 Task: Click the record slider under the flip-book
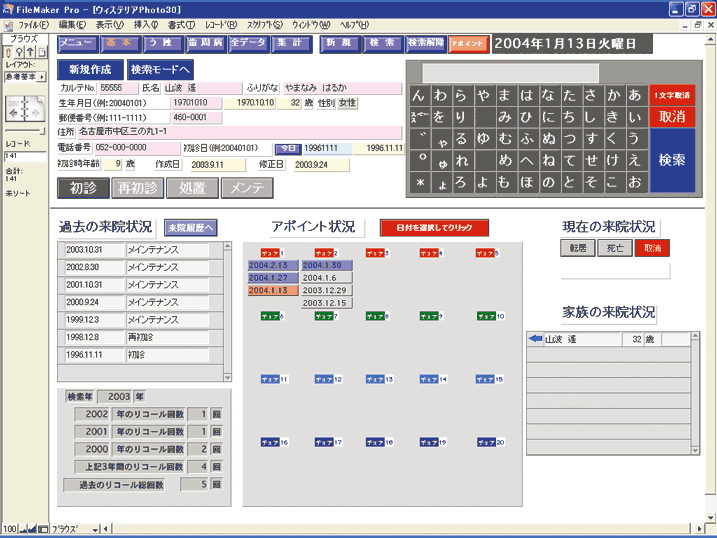(24, 130)
